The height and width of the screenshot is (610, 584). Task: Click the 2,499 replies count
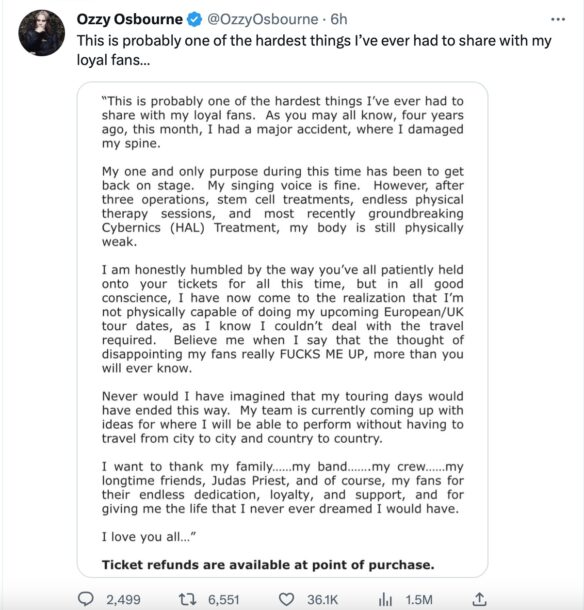tap(123, 599)
